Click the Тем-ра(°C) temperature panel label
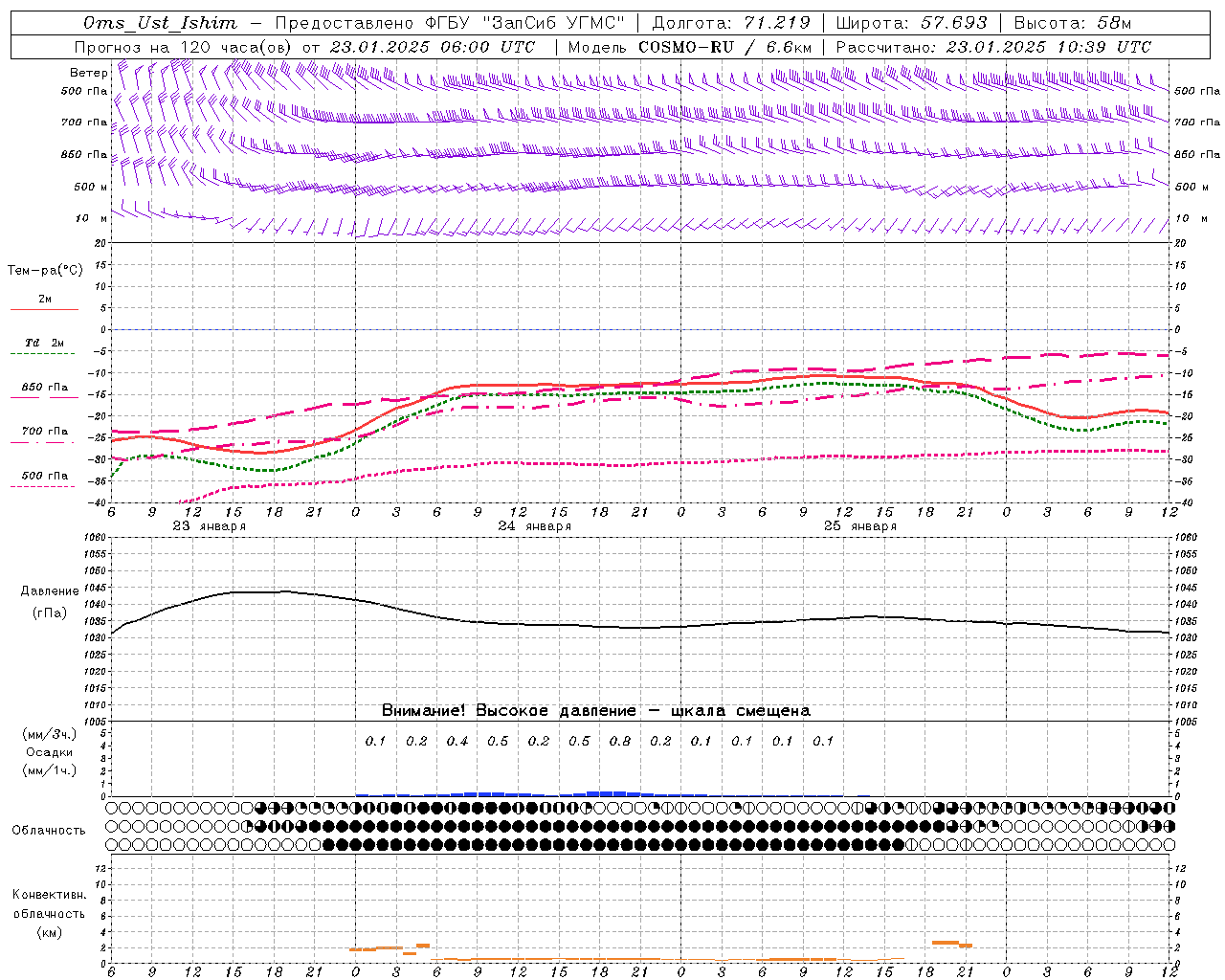 pos(45,271)
